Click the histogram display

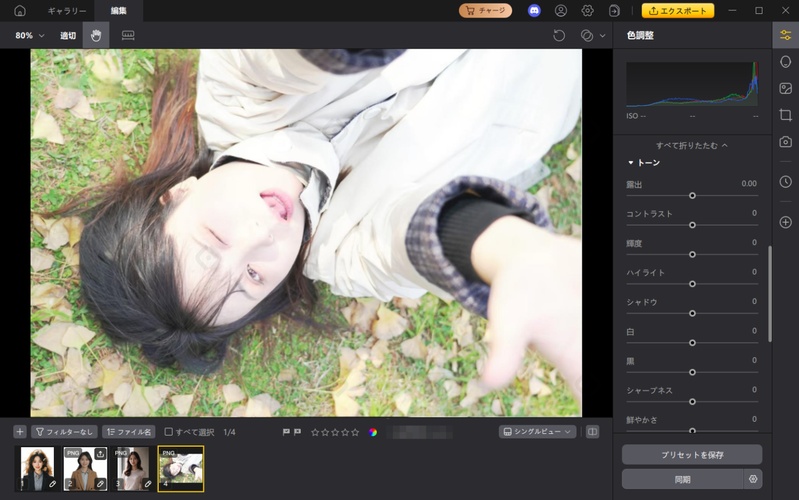coord(692,84)
